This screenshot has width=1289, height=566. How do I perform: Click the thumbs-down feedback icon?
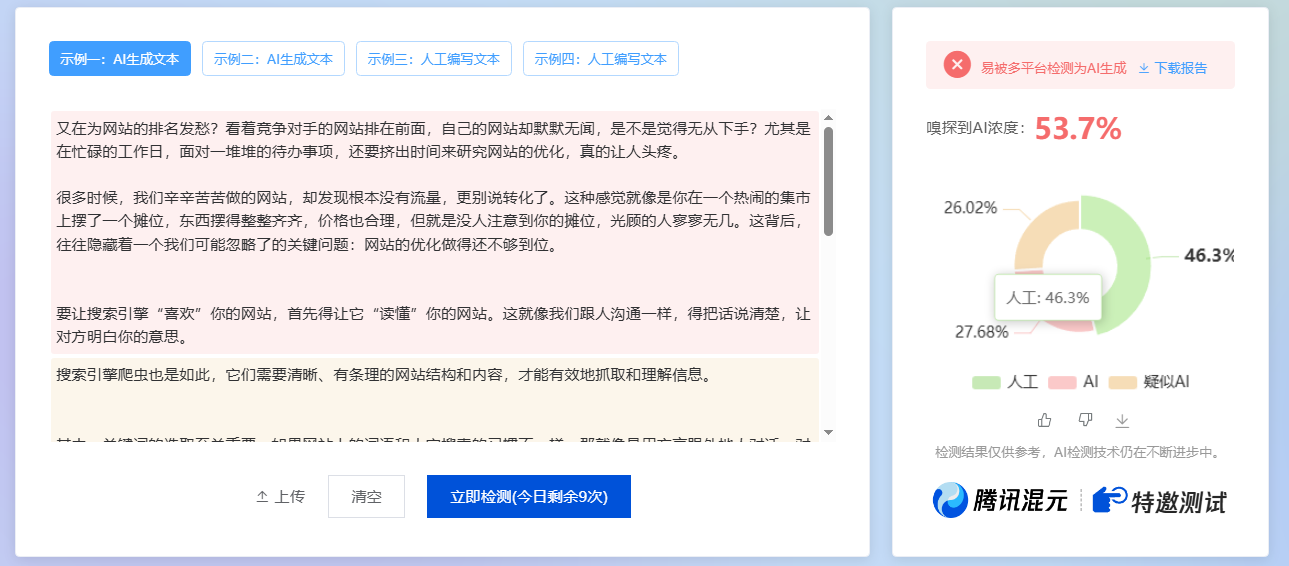[x=1085, y=419]
